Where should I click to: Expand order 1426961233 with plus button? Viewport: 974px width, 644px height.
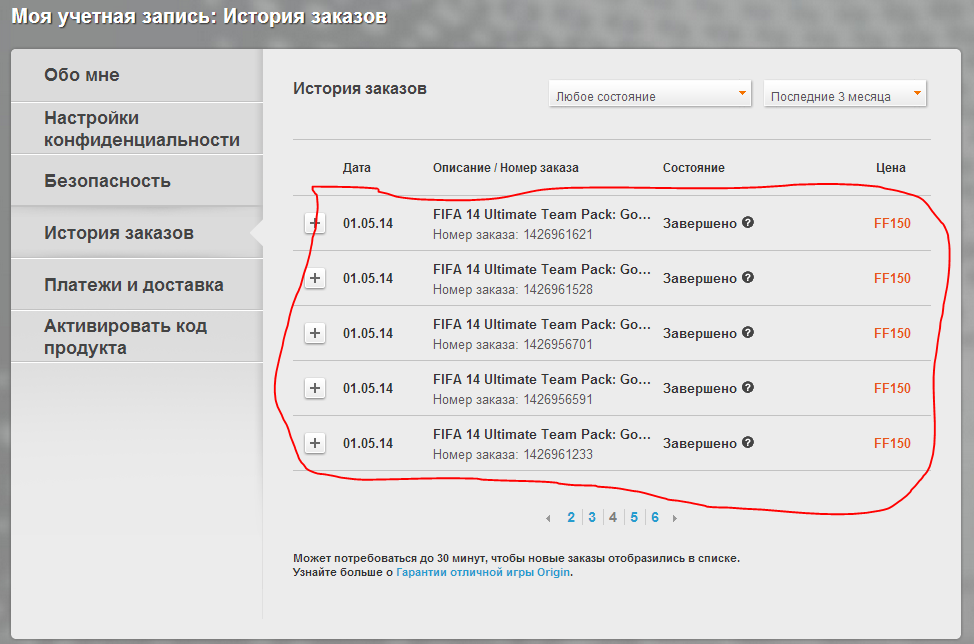click(315, 443)
